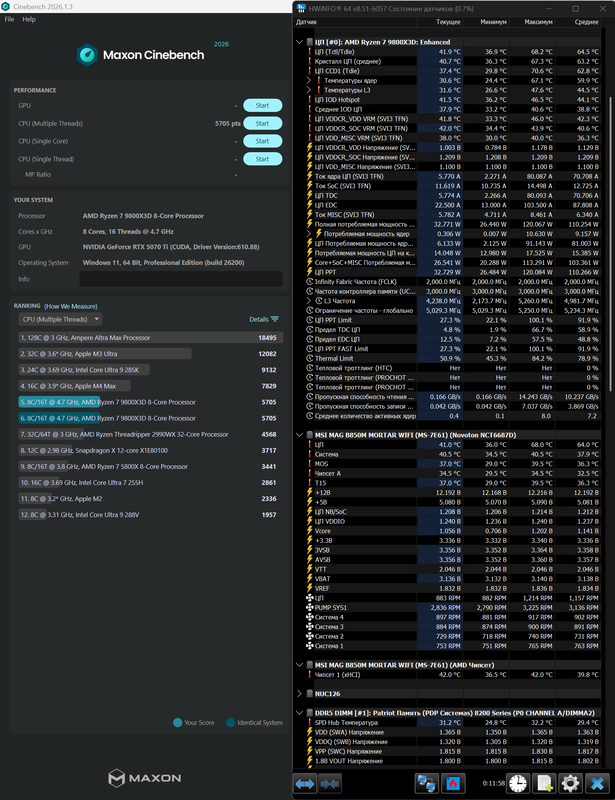
Task: Collapse the DDR5 DIMM Patriot sensor group
Action: tap(300, 713)
